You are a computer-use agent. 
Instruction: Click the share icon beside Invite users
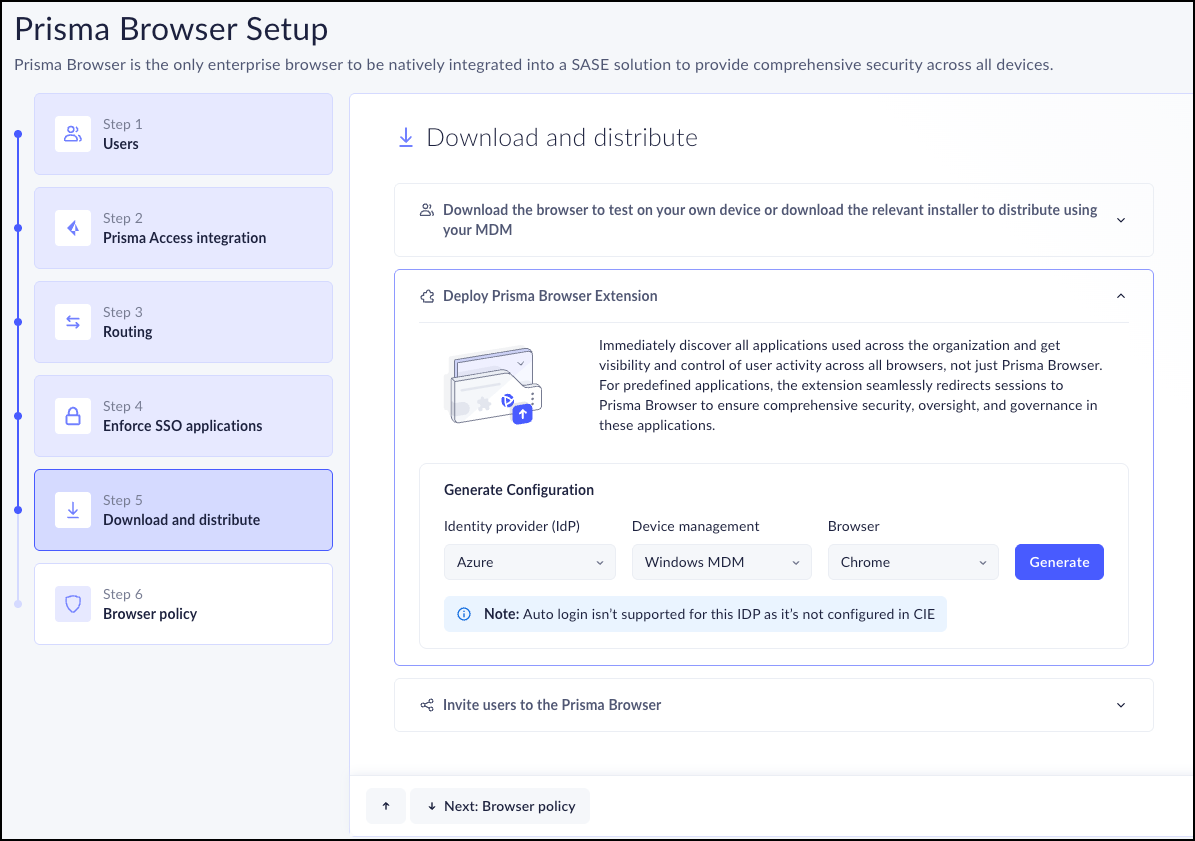click(428, 705)
